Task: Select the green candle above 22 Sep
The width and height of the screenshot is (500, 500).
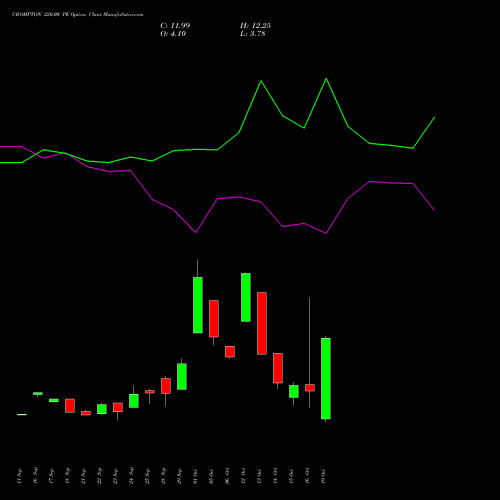Action: [102, 409]
